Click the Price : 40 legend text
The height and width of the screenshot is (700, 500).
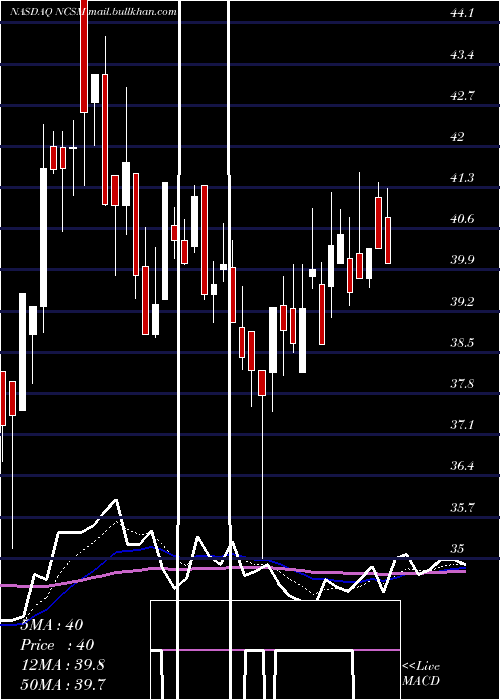pos(58,645)
